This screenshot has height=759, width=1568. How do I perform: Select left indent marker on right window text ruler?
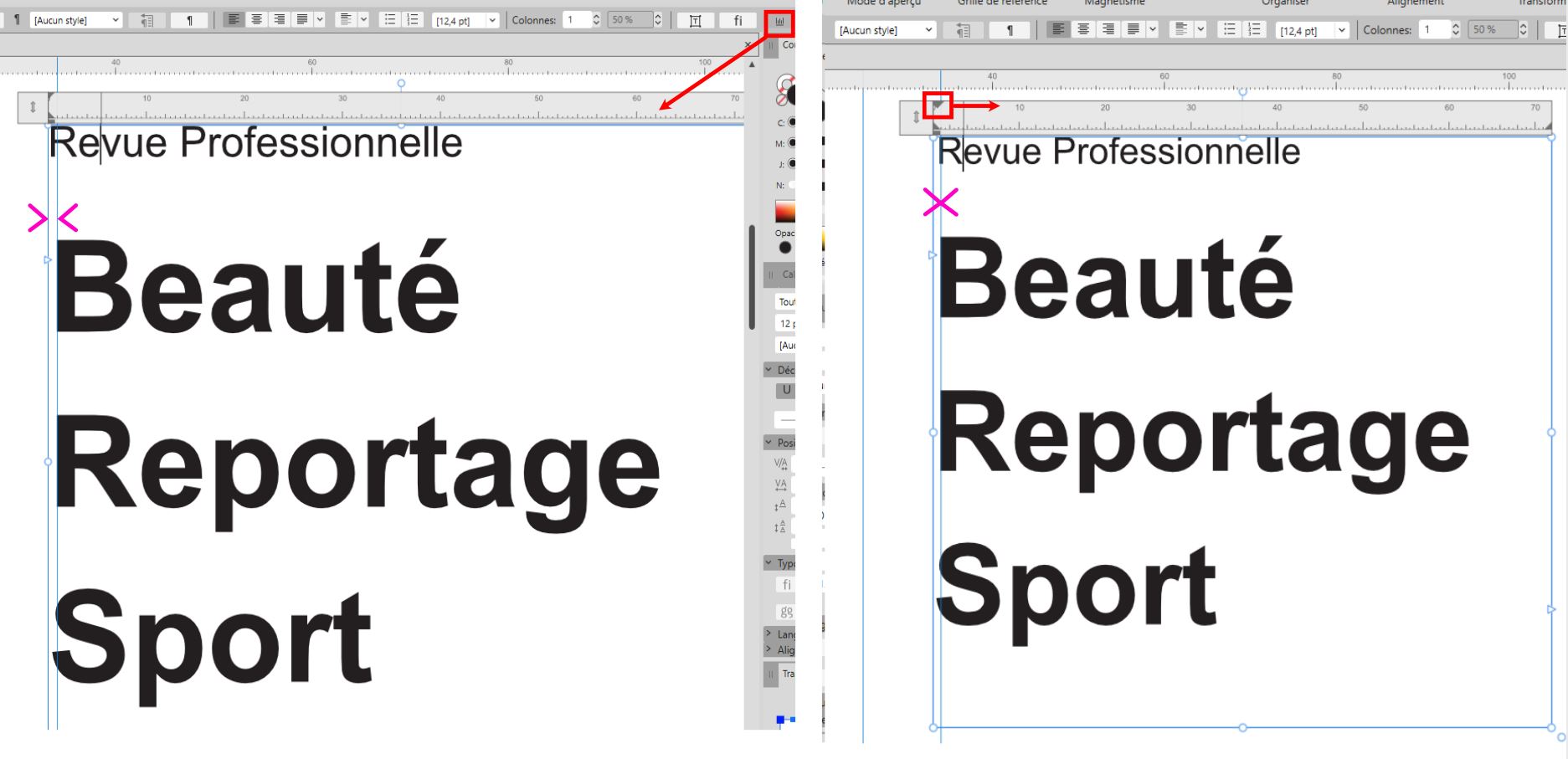(x=937, y=126)
